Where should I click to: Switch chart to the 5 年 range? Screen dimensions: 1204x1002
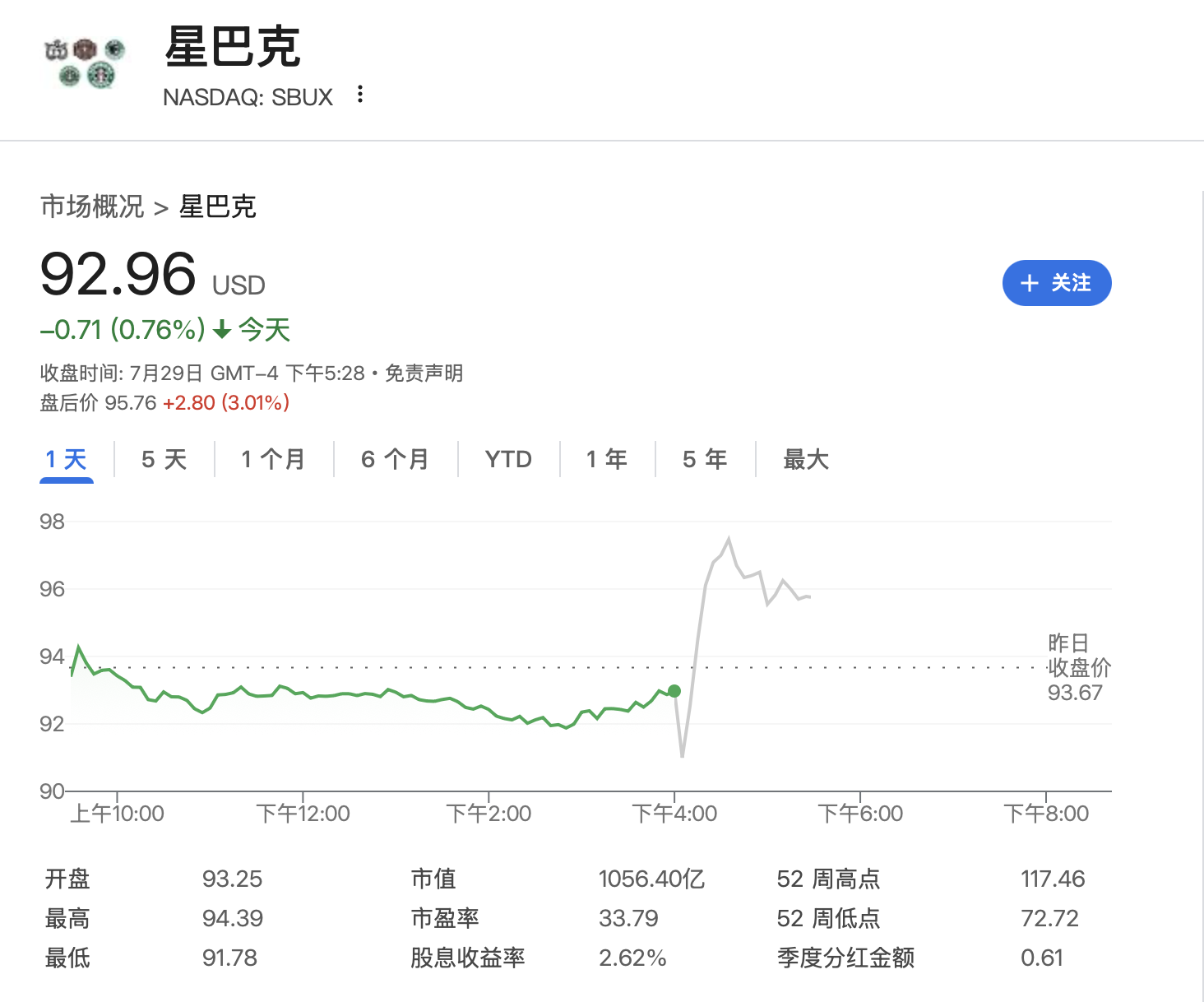coord(705,459)
